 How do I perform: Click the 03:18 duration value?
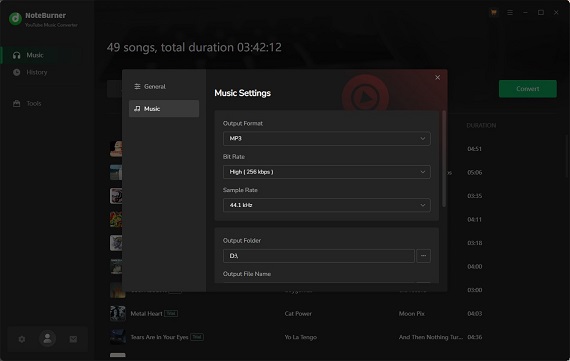pos(474,243)
